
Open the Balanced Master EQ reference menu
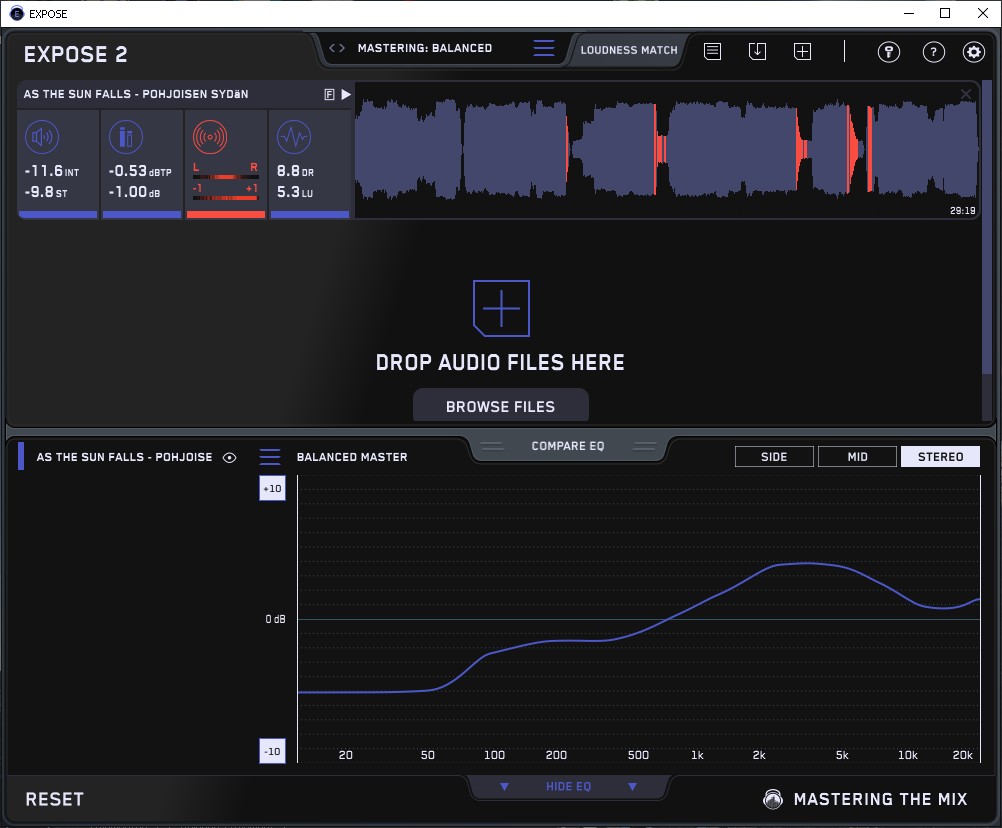(270, 457)
